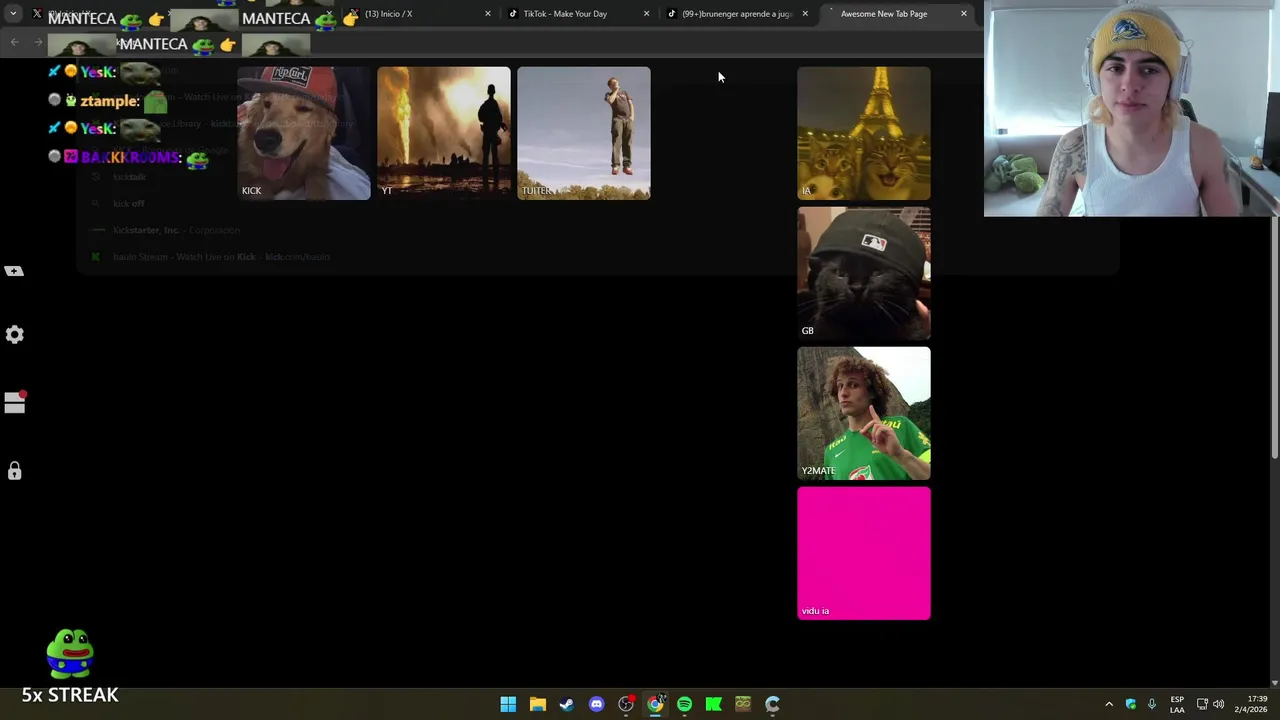This screenshot has height=720, width=1280.
Task: Close the Awesome New Tab Page tab
Action: pyautogui.click(x=964, y=14)
